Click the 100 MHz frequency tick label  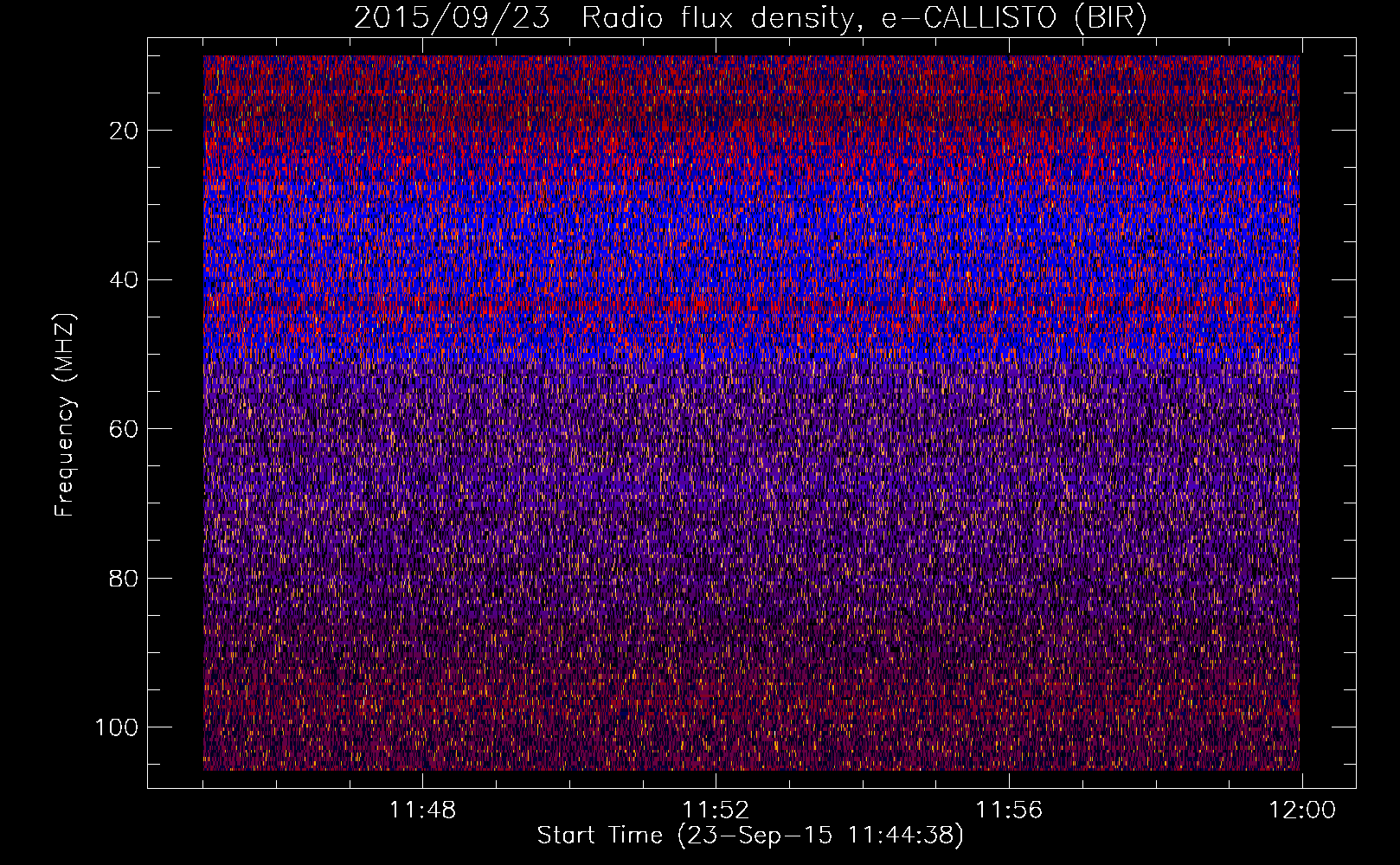[117, 727]
